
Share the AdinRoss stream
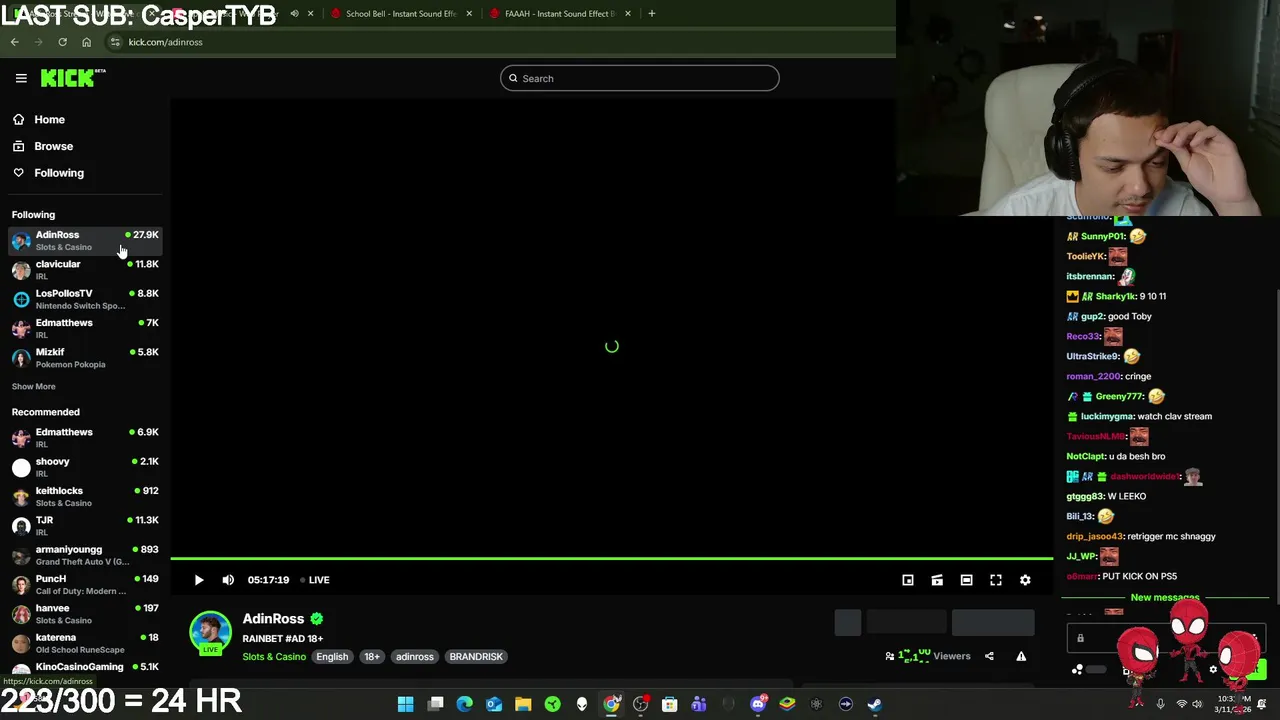[989, 656]
